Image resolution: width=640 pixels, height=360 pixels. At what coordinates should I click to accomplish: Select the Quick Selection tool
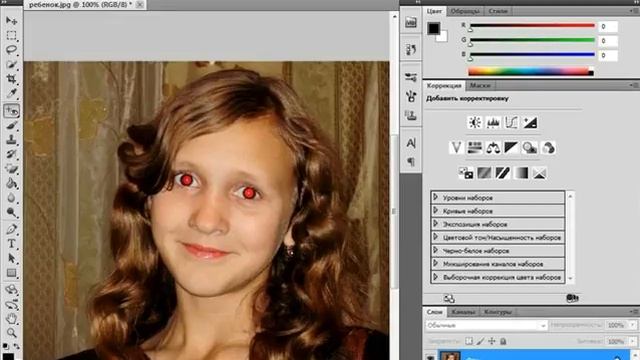(11, 64)
